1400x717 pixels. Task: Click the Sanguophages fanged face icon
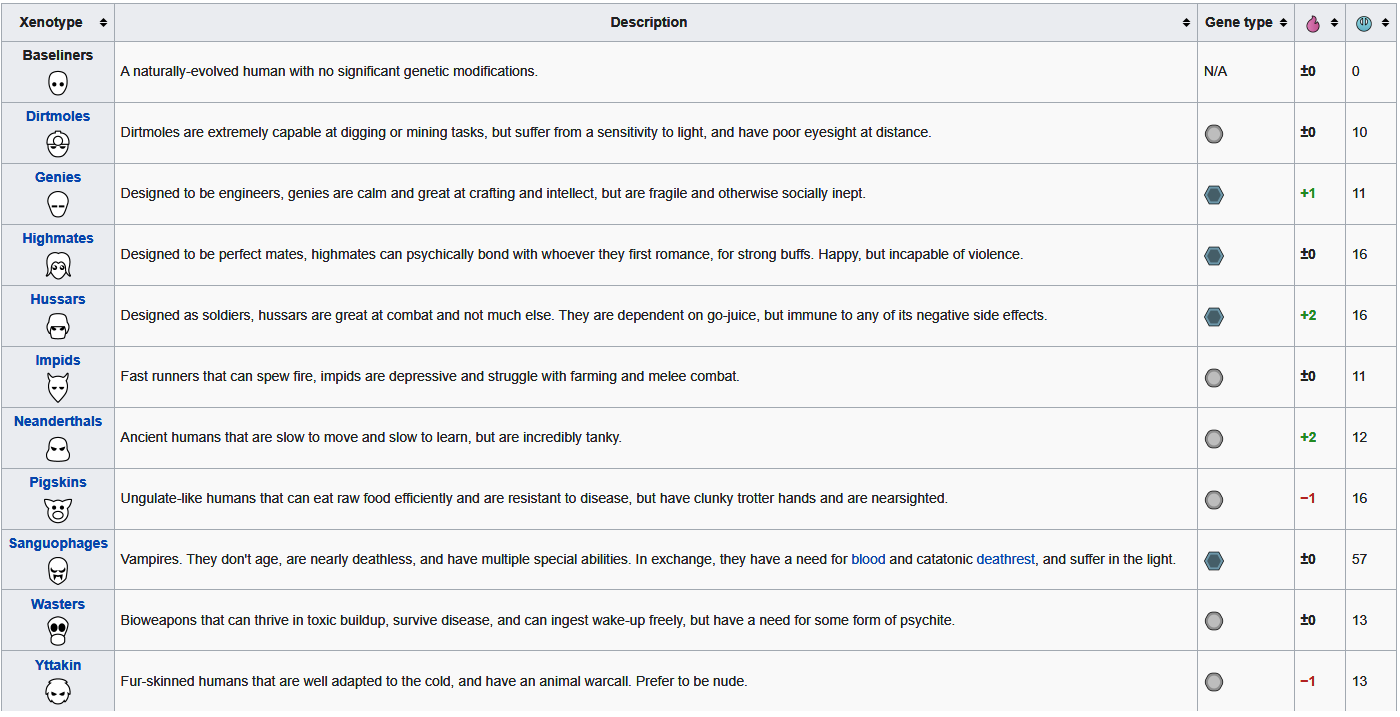(58, 571)
